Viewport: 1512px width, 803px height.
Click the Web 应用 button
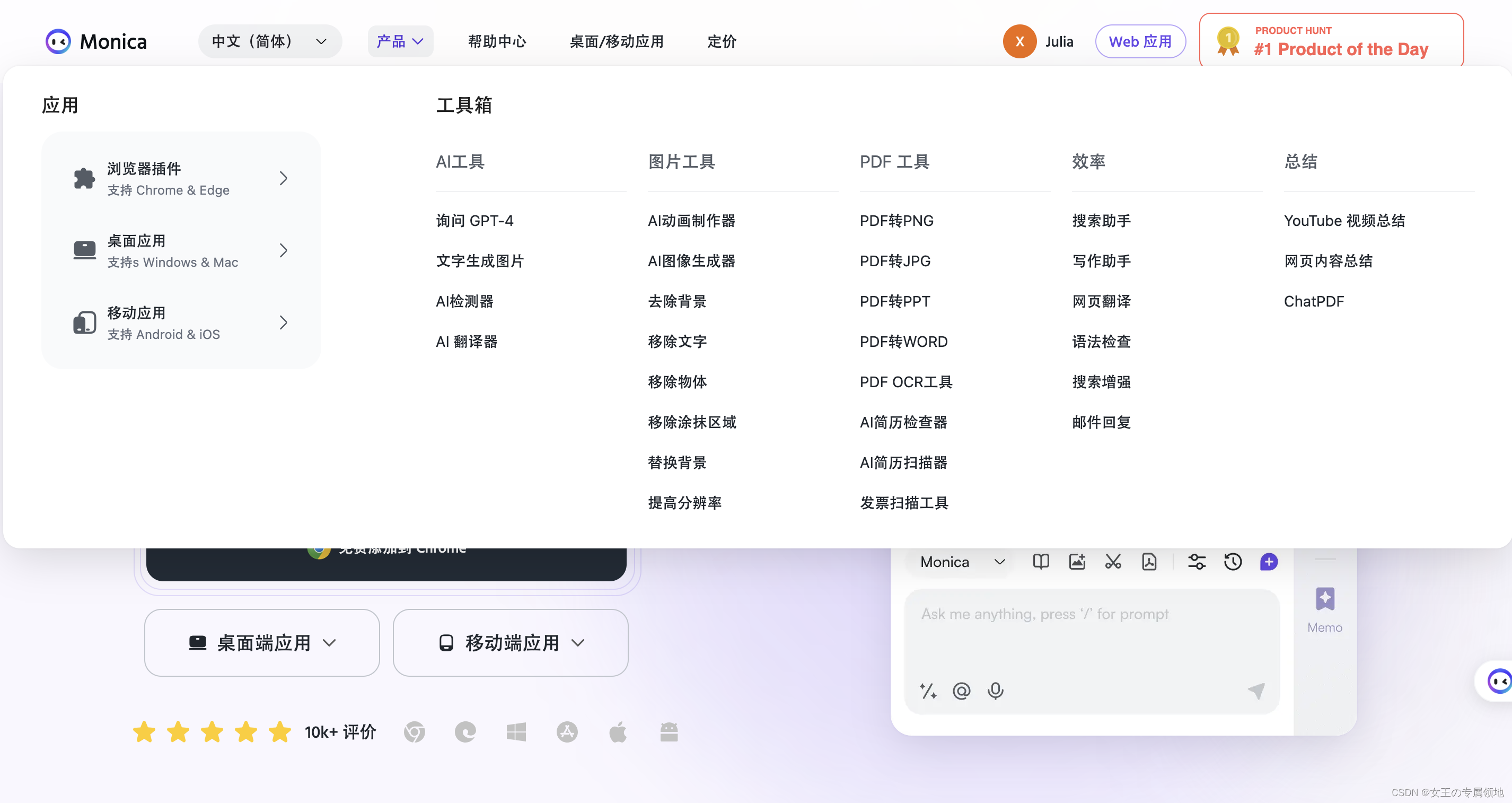(1140, 41)
